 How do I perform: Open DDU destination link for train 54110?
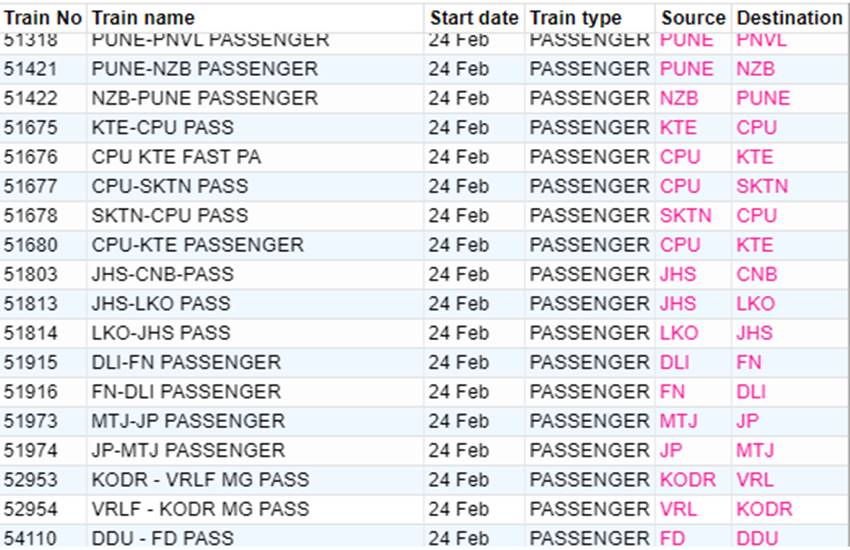point(757,538)
